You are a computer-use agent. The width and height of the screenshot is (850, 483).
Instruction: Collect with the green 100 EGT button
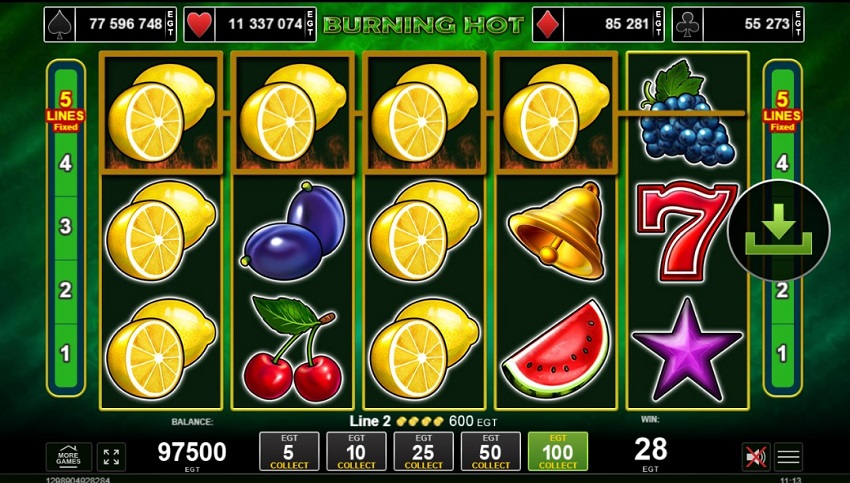pos(558,451)
